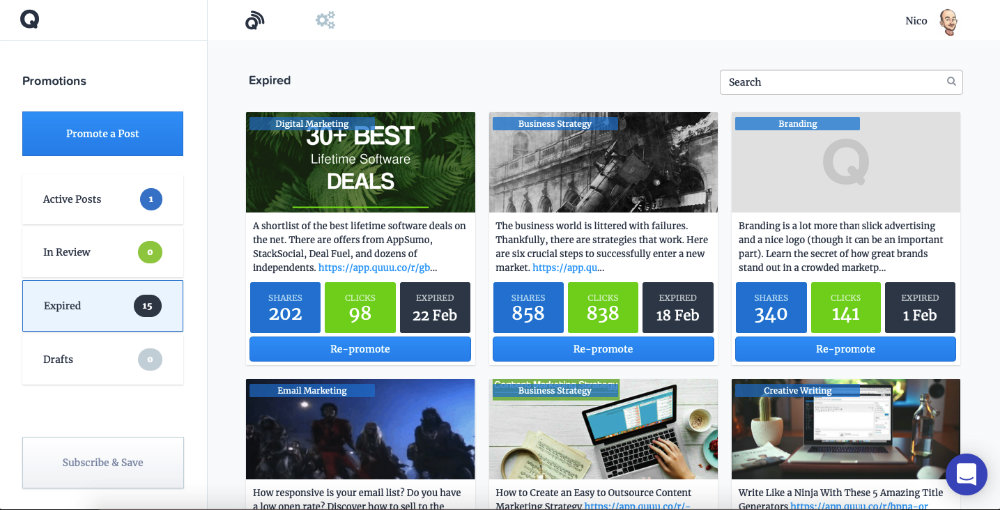Click the Shares 202 stat box

[285, 307]
